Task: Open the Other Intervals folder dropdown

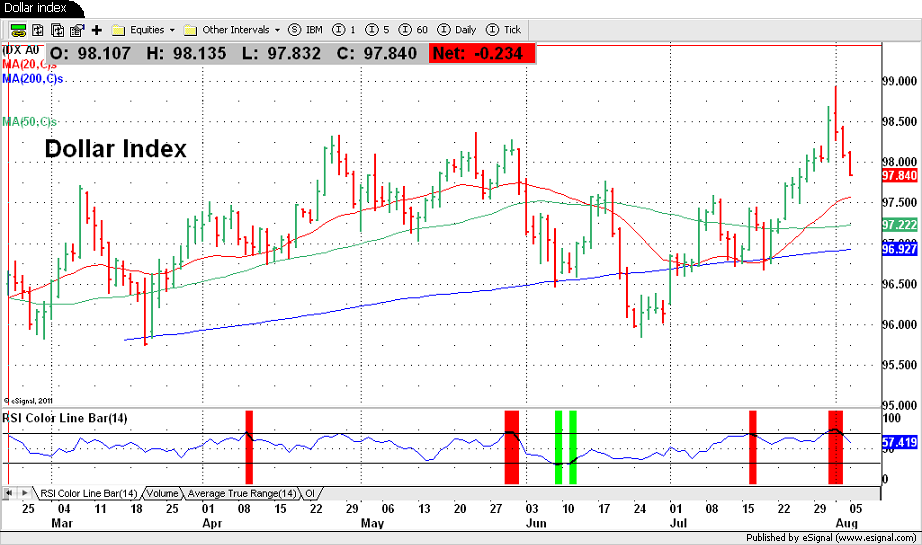Action: coord(232,30)
